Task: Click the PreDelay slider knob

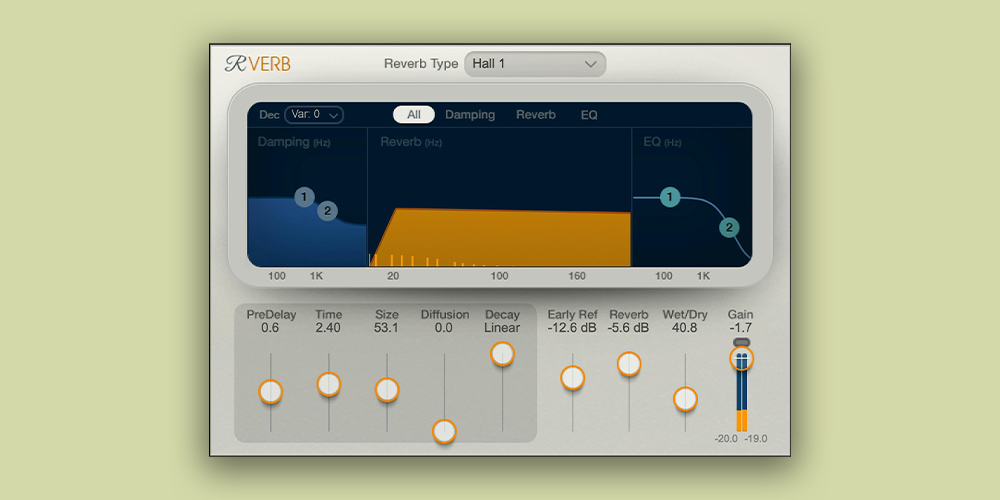Action: pos(270,391)
